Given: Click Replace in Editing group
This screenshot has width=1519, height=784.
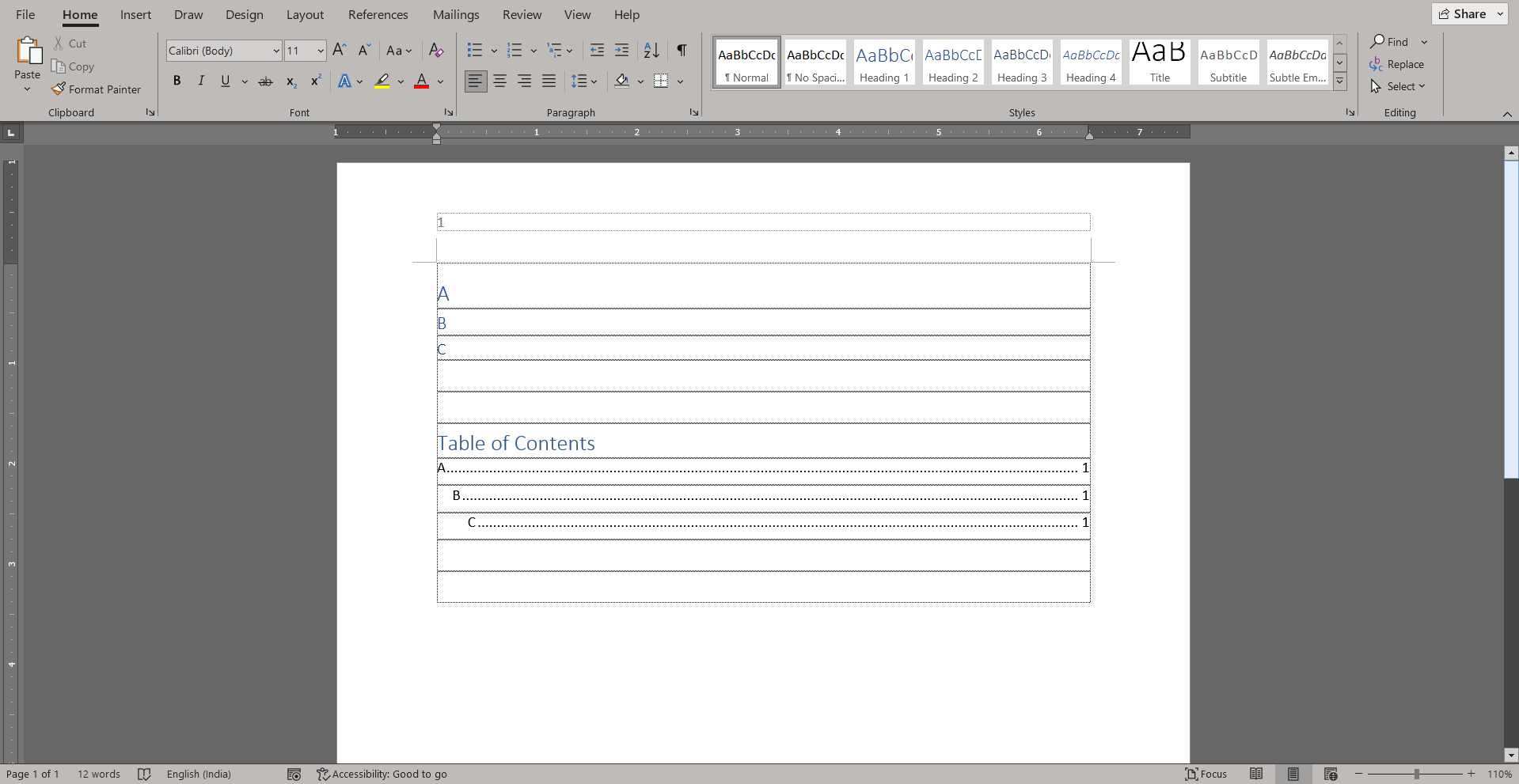Looking at the screenshot, I should click(x=1397, y=64).
